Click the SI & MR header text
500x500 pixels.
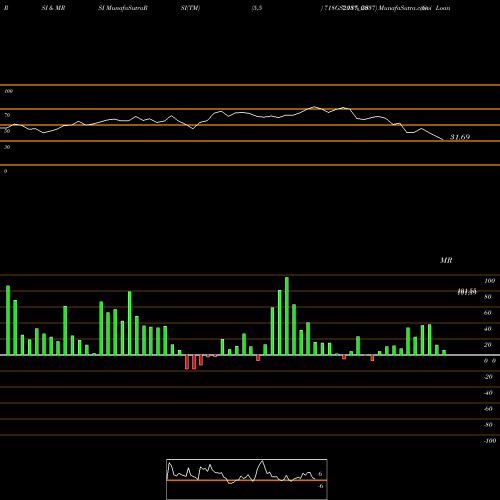pyautogui.click(x=53, y=8)
